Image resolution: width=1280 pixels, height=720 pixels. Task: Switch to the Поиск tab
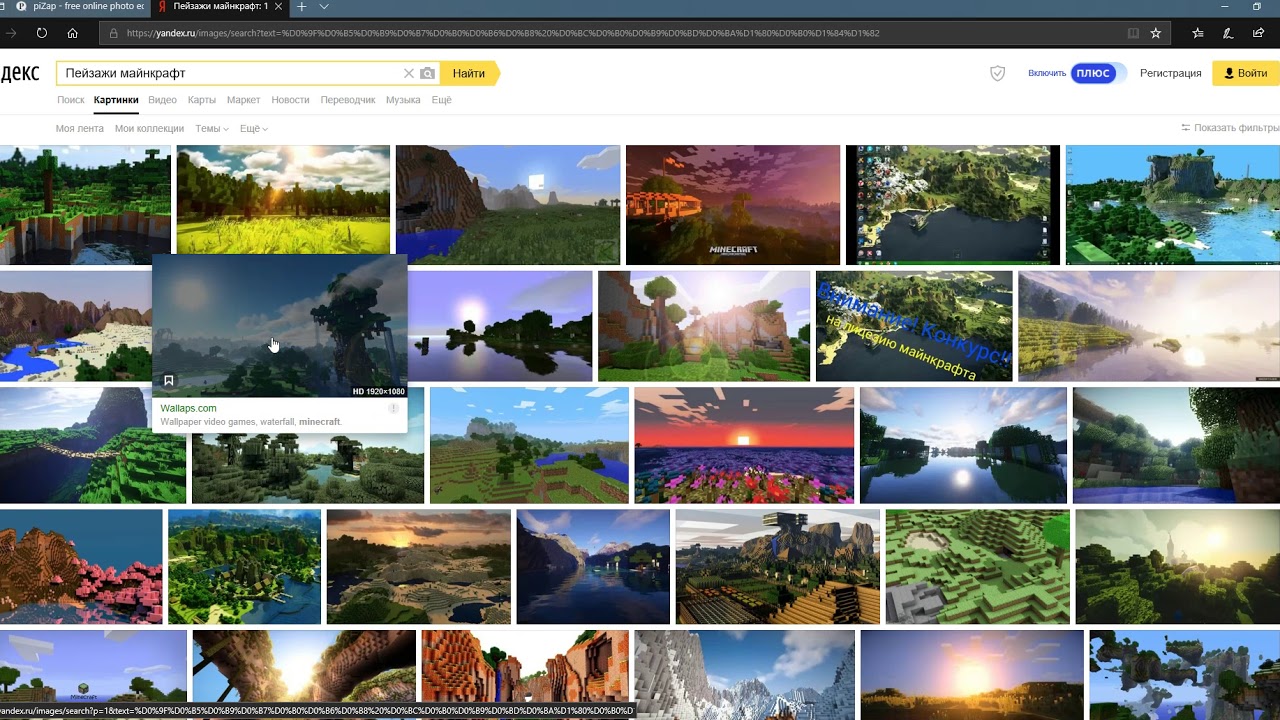[71, 100]
